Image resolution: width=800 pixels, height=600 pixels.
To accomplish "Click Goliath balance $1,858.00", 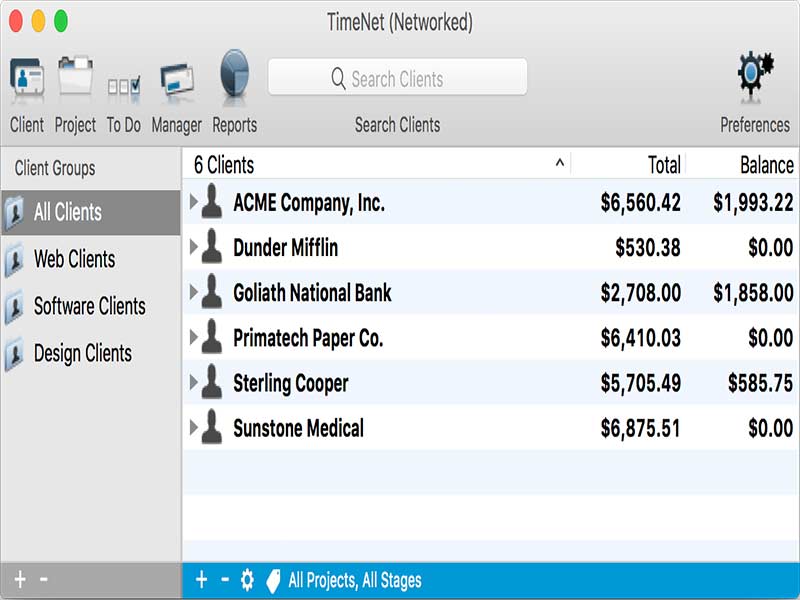I will tap(753, 293).
